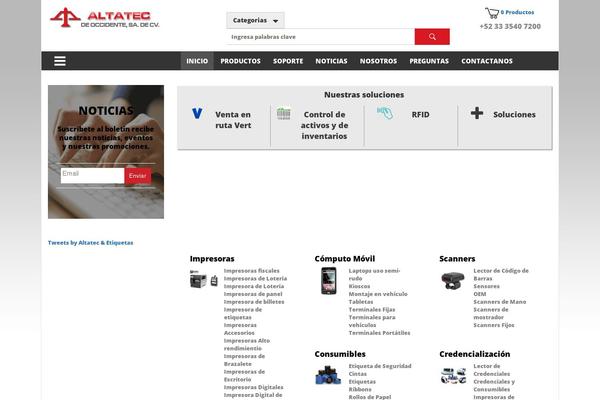This screenshot has height=400, width=600.
Task: Open the Credencialización category heading
Action: coord(474,354)
